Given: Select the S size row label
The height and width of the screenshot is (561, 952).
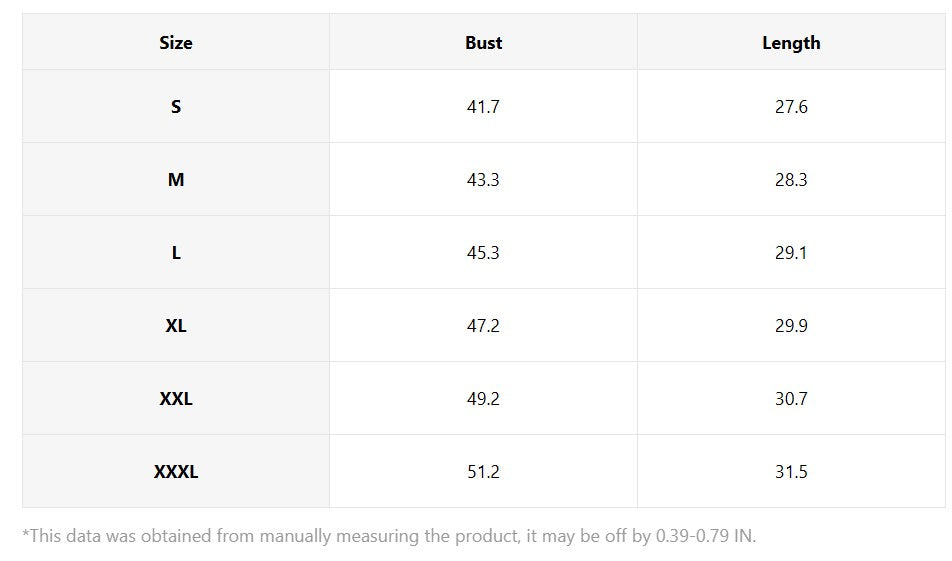Looking at the screenshot, I should (176, 107).
